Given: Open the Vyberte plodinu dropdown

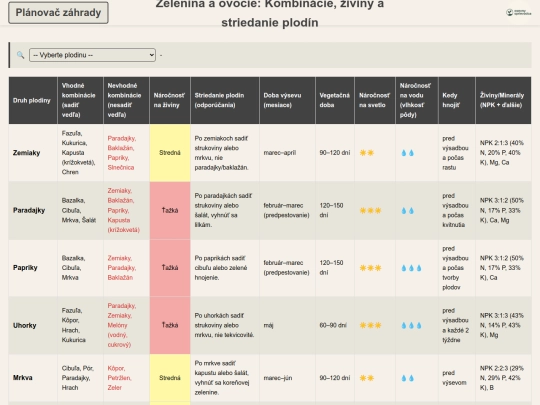Looking at the screenshot, I should click(x=92, y=55).
